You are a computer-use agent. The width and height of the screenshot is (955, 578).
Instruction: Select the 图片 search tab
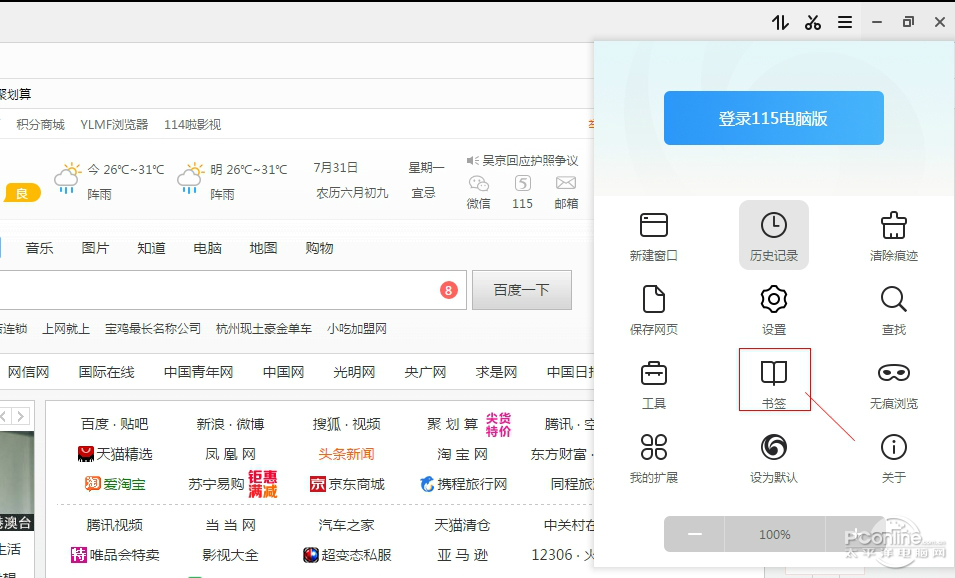click(x=95, y=248)
